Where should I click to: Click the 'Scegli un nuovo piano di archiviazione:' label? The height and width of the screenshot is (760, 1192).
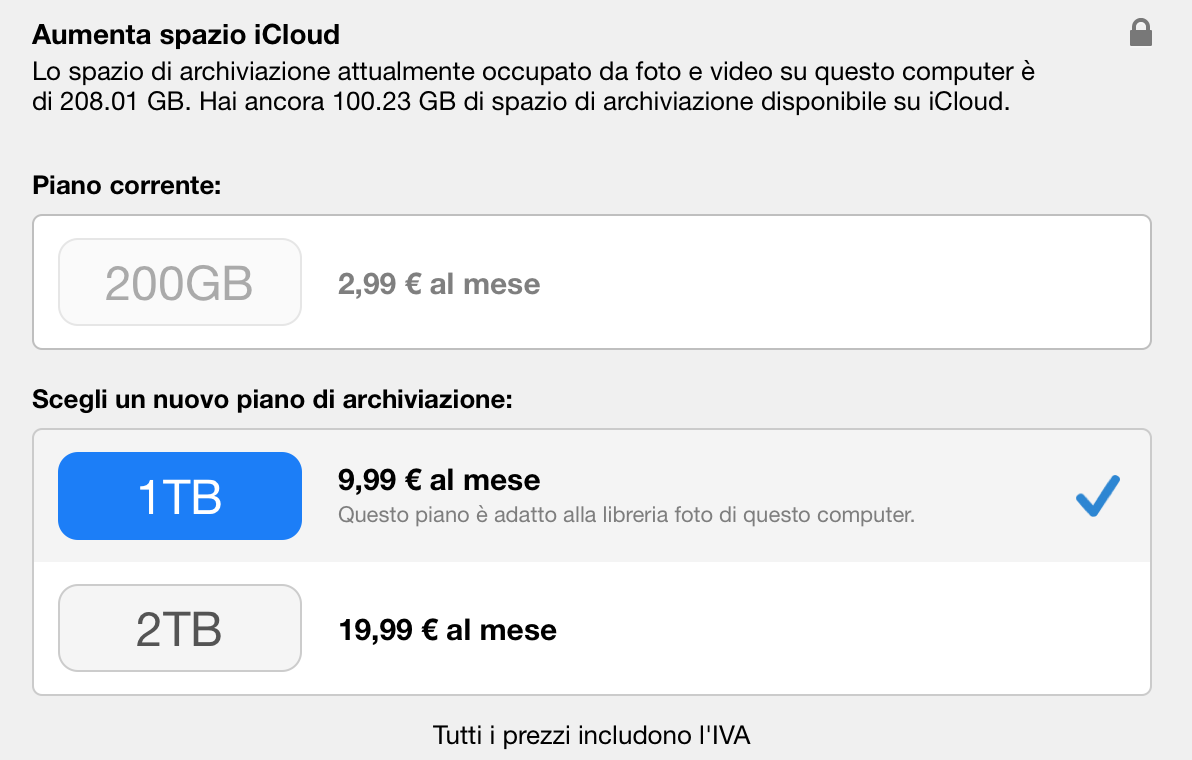click(x=272, y=400)
